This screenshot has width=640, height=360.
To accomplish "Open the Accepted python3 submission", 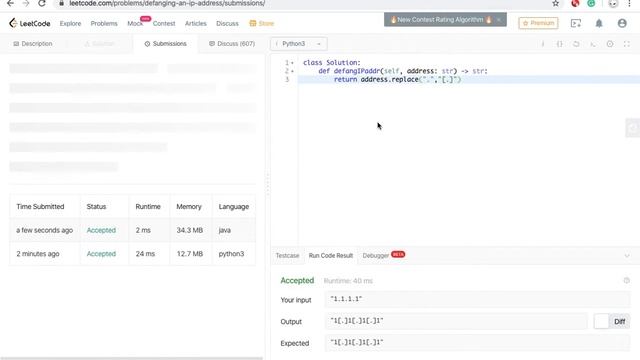I will [x=101, y=254].
